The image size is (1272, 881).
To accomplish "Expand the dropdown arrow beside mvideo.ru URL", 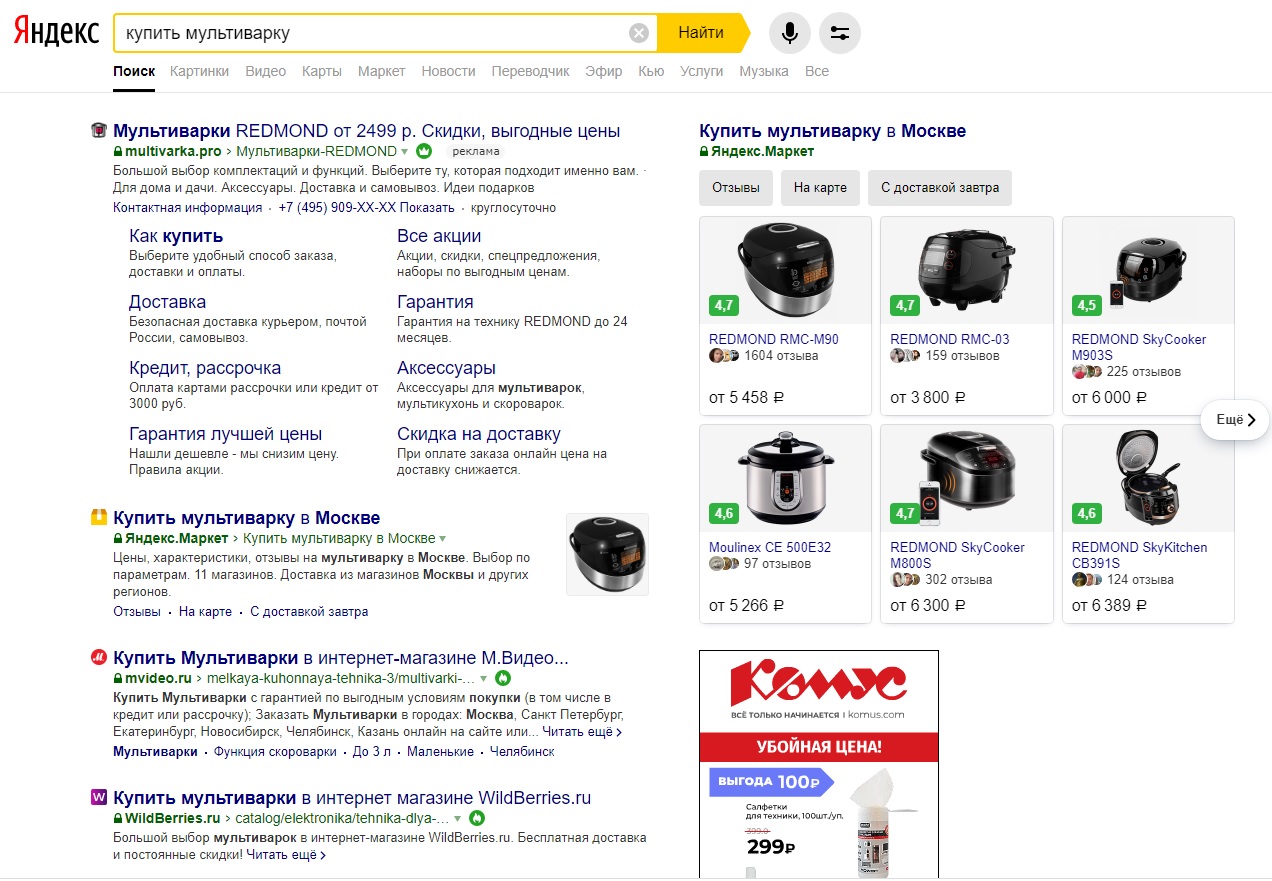I will click(484, 679).
